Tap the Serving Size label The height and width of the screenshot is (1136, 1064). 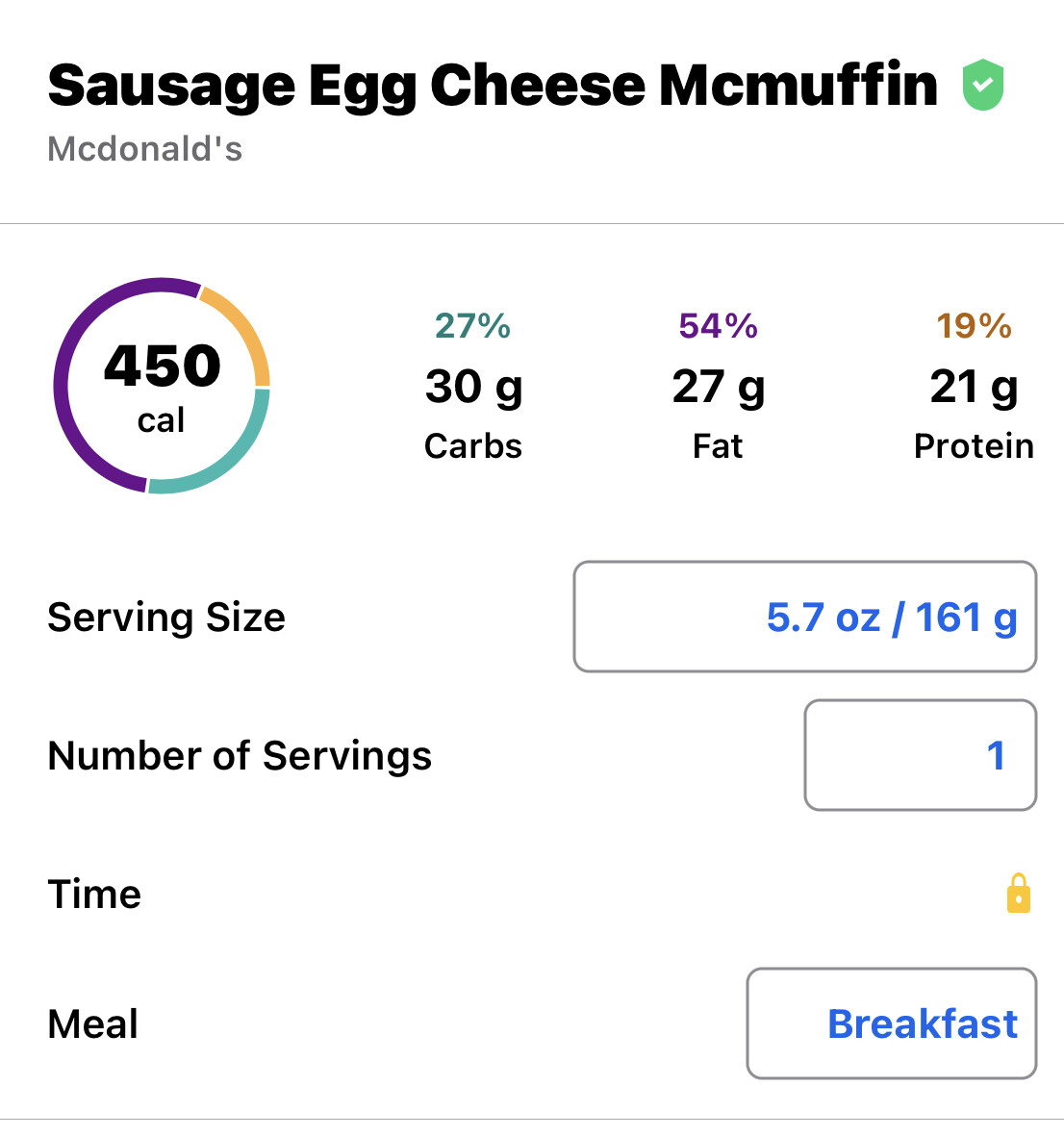coord(166,618)
